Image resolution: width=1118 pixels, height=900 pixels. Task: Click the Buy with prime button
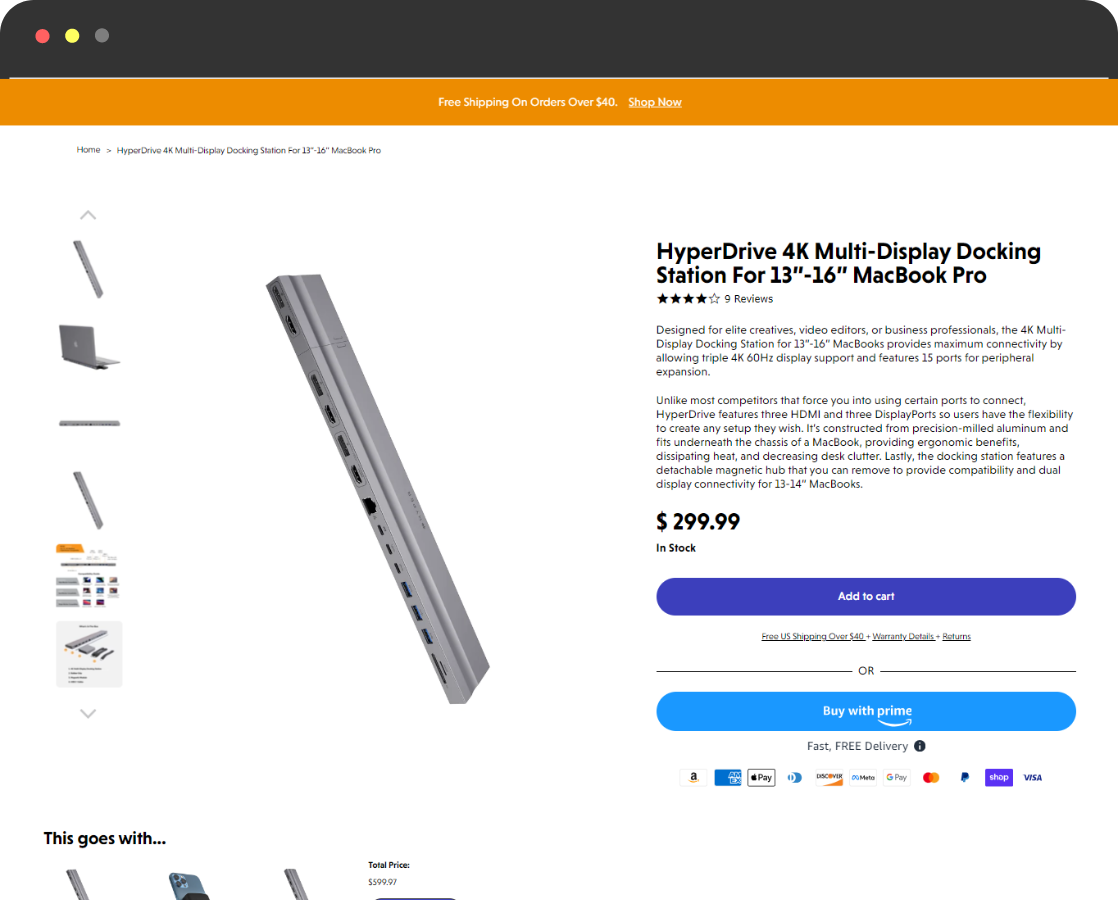coord(866,711)
